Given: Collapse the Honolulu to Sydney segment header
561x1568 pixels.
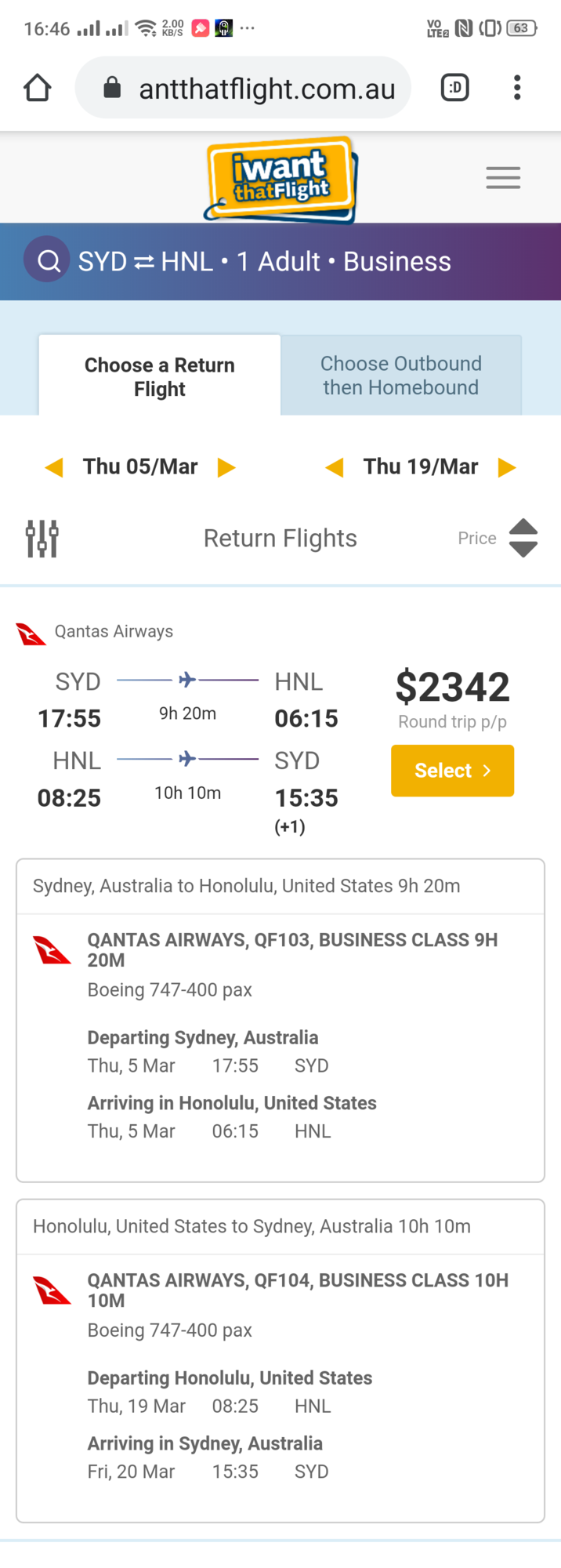Looking at the screenshot, I should tap(280, 1226).
